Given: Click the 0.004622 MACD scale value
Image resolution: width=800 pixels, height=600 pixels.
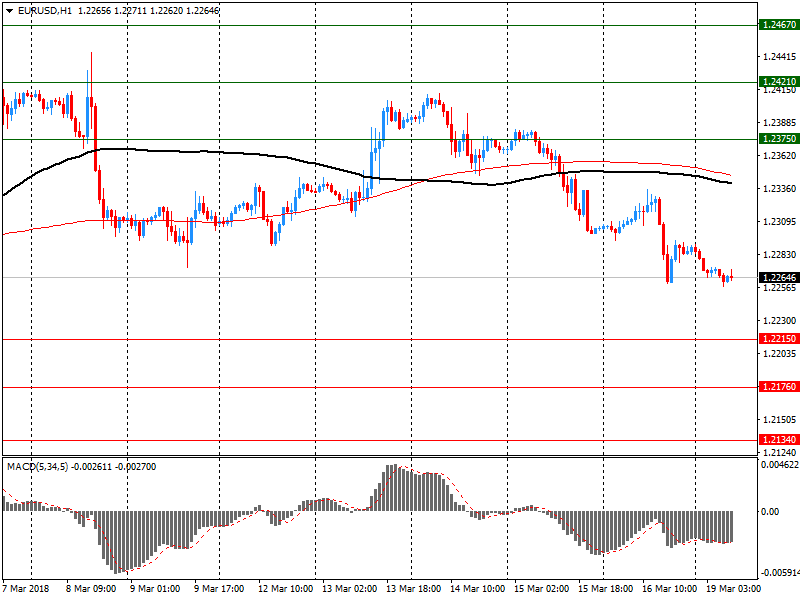Looking at the screenshot, I should point(780,465).
